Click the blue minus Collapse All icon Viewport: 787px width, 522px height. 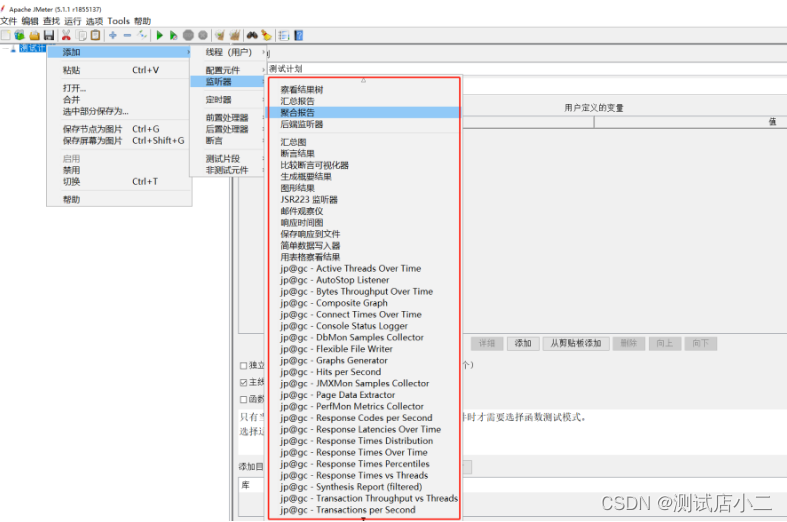point(127,35)
